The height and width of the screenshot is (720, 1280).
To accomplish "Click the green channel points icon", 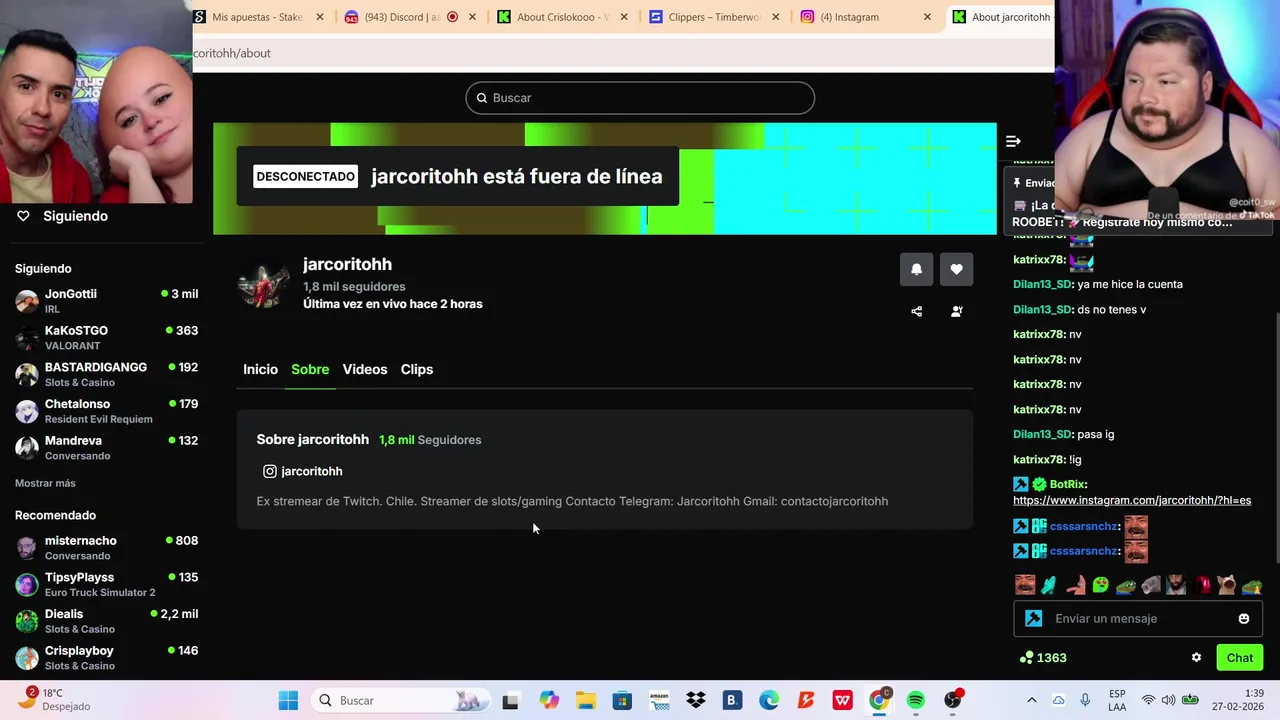I will click(x=1026, y=658).
